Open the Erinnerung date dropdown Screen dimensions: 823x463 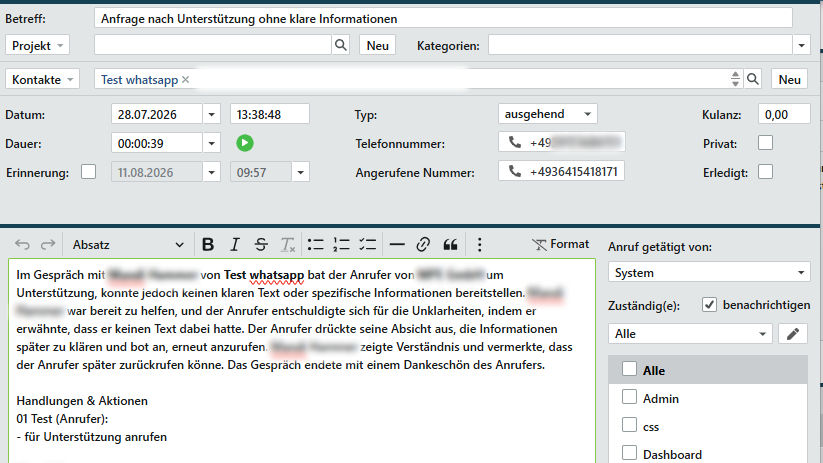(x=212, y=172)
